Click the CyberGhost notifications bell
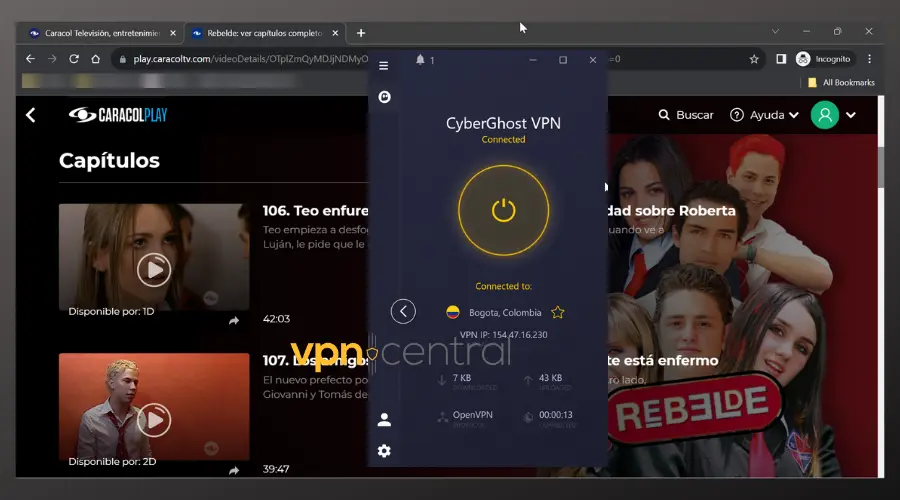 coord(420,60)
